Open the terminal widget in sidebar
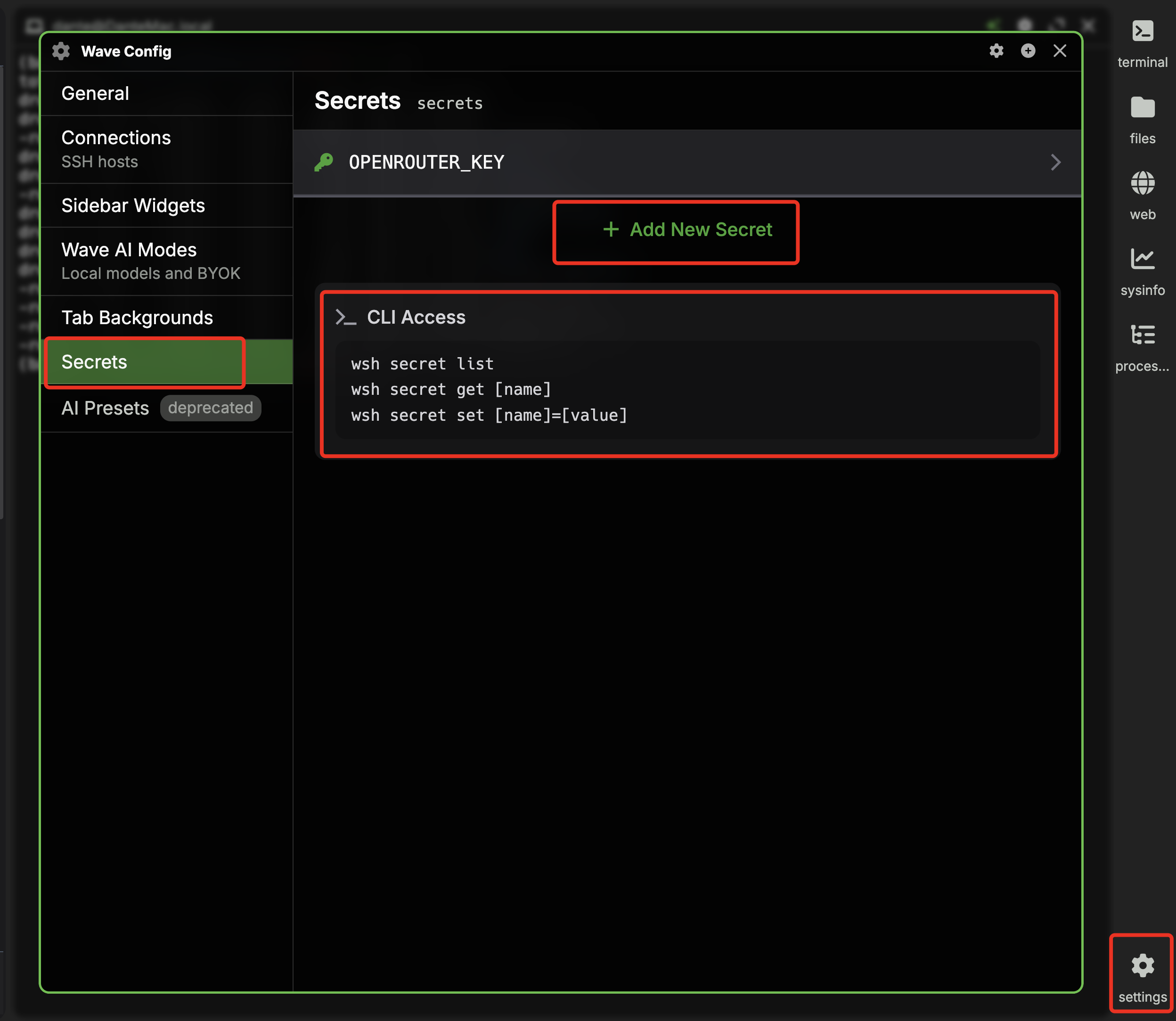Screen dimensions: 1176x1021 1143,44
